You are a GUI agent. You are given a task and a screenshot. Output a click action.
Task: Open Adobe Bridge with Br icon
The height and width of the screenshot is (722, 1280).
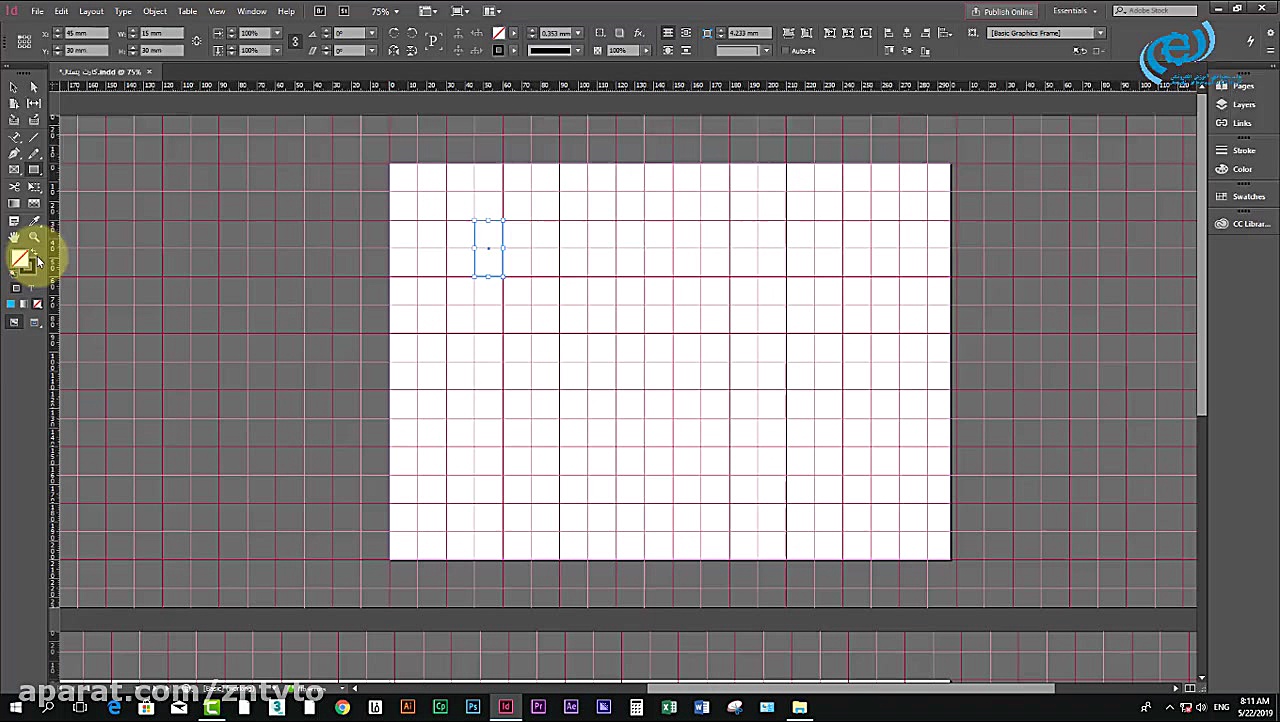coord(320,11)
